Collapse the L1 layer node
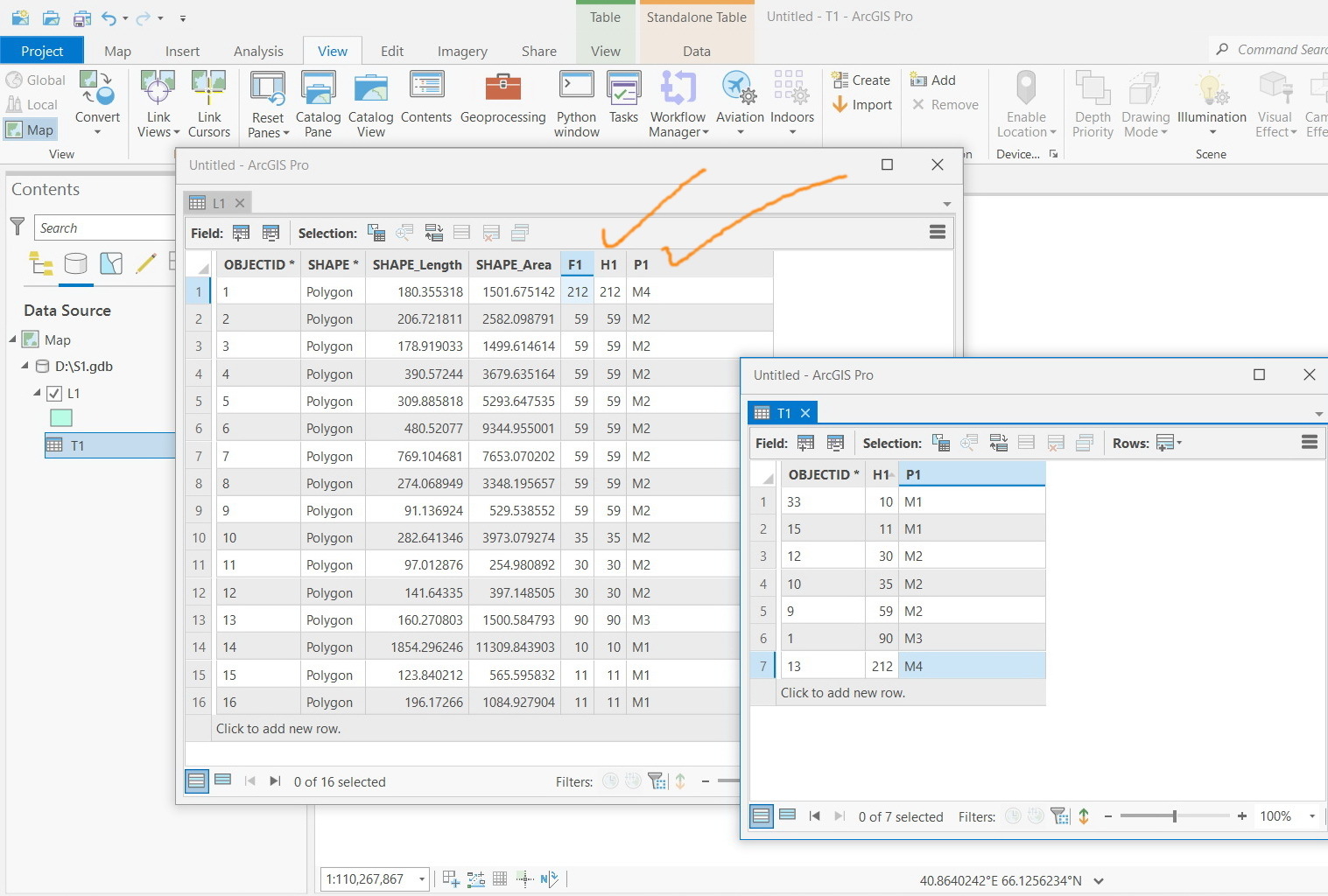1328x896 pixels. pyautogui.click(x=38, y=393)
